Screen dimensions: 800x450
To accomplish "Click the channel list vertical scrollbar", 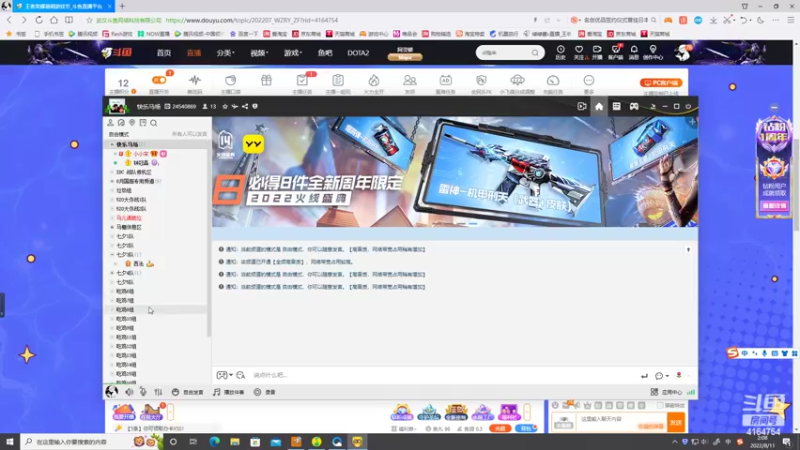I will (x=209, y=240).
